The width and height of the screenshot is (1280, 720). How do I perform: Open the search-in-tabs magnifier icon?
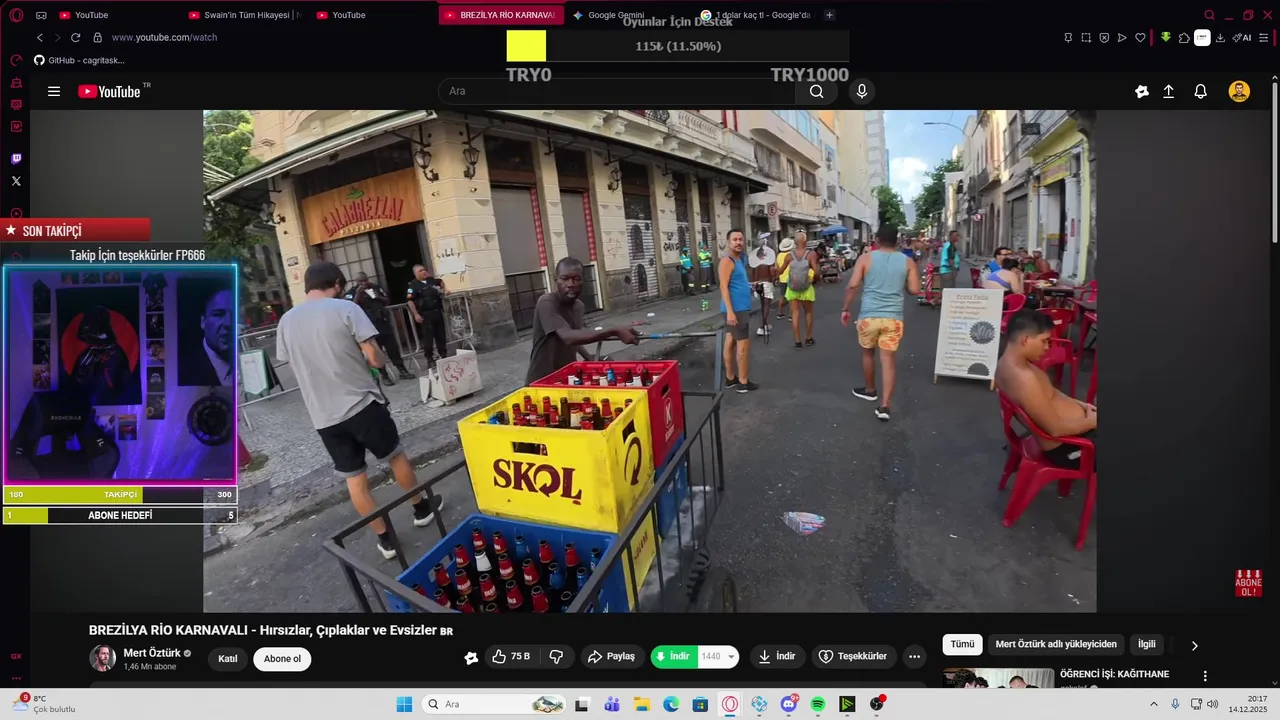point(1209,15)
